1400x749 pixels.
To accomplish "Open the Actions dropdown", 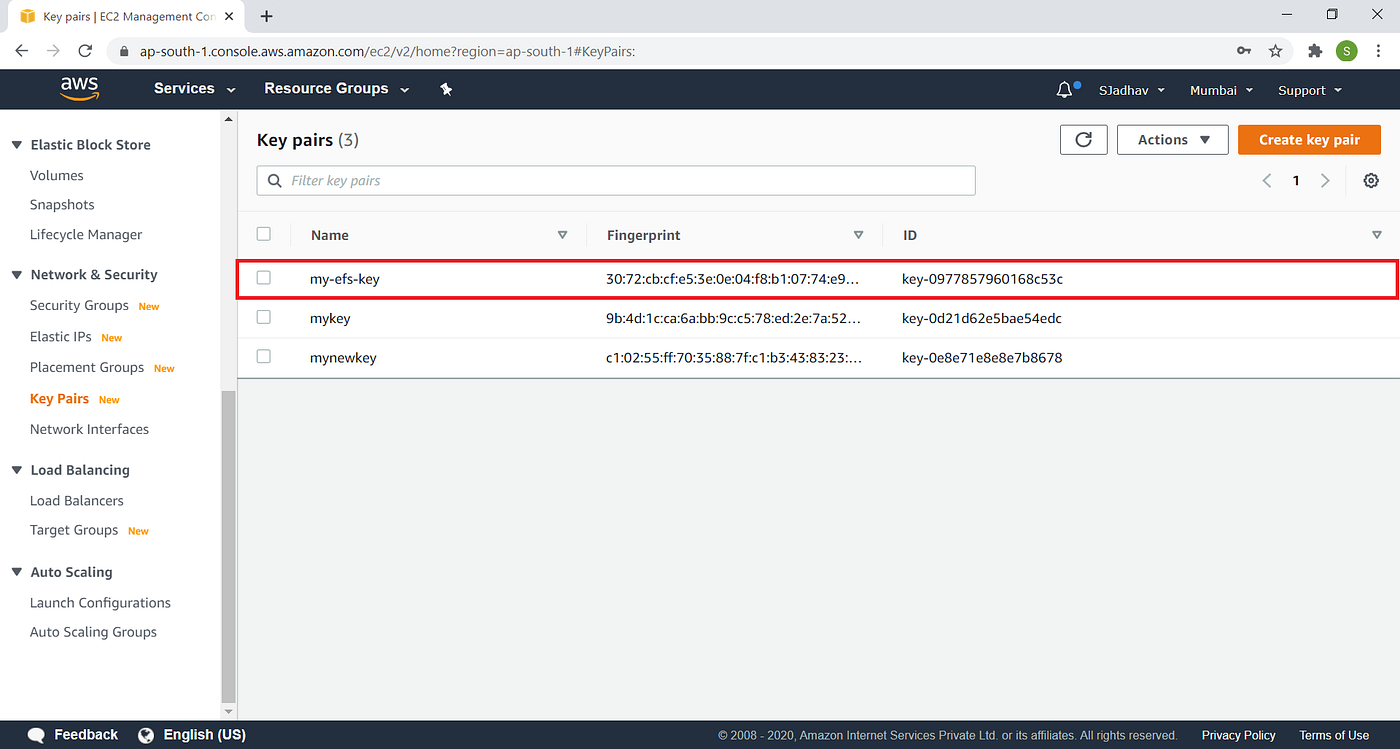I will coord(1172,139).
